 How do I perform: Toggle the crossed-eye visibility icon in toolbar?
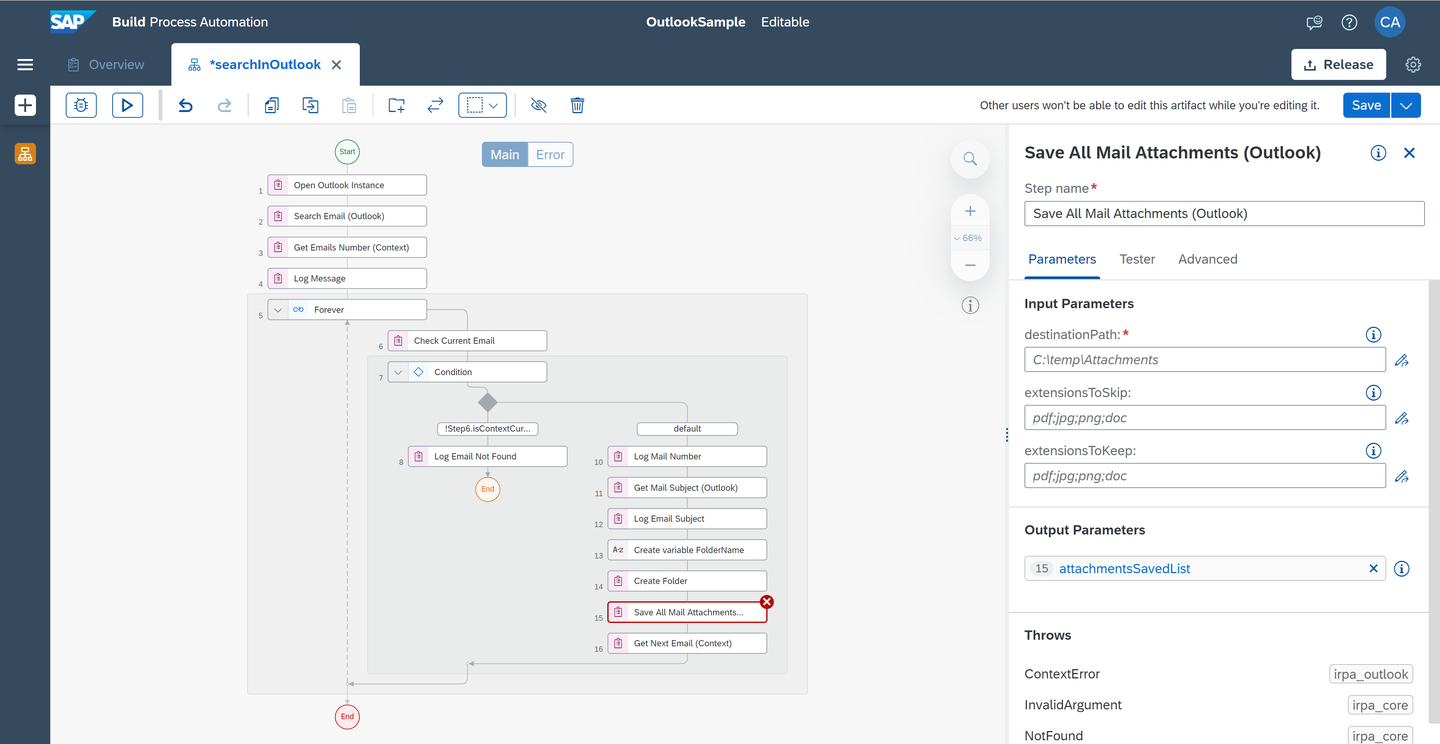click(x=538, y=105)
